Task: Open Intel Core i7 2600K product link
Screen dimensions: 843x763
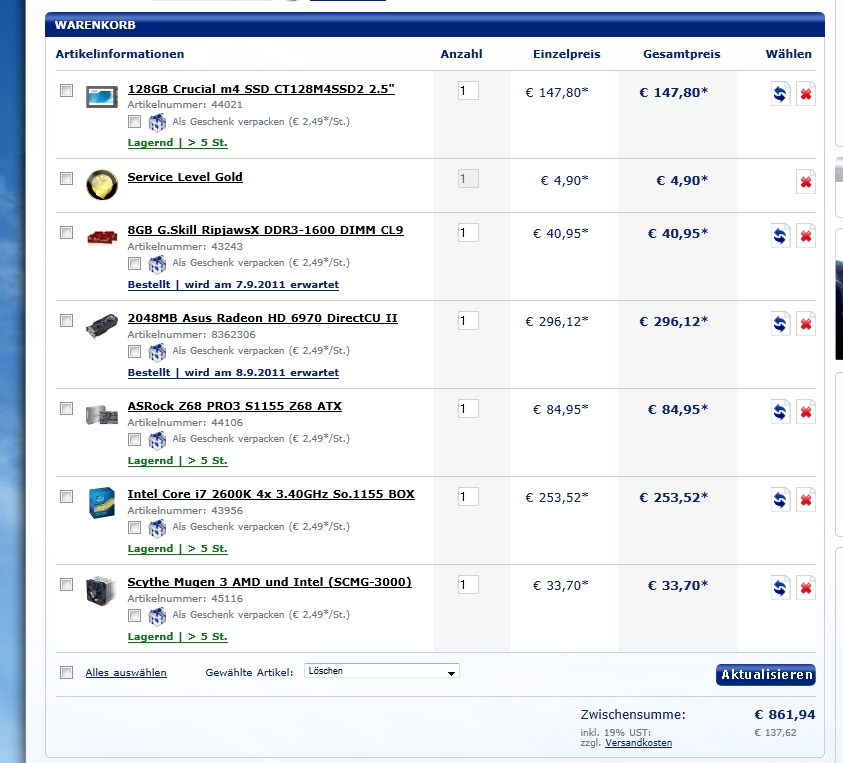Action: point(270,494)
